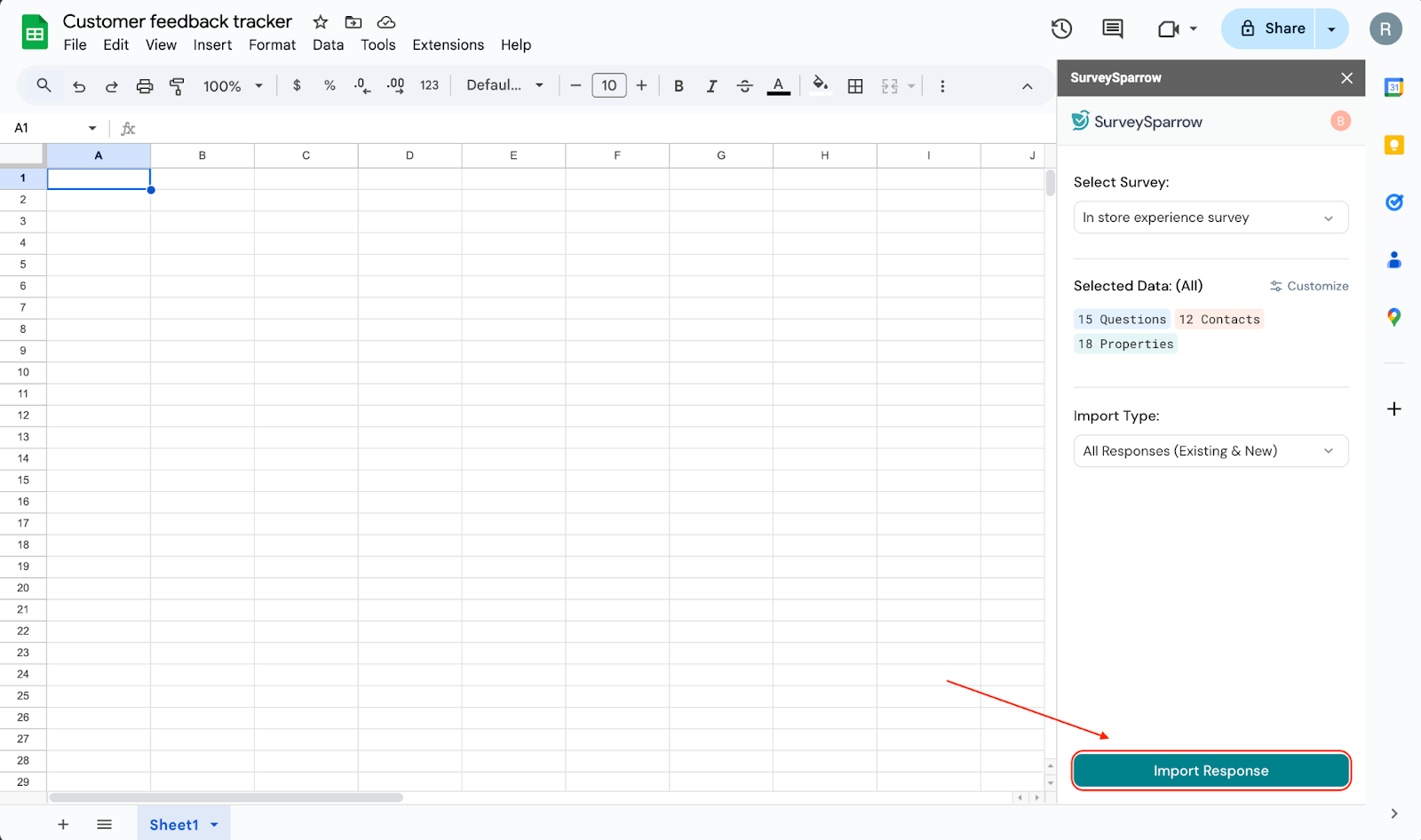1421x840 pixels.
Task: Open the Import Type dropdown
Action: pos(1210,451)
